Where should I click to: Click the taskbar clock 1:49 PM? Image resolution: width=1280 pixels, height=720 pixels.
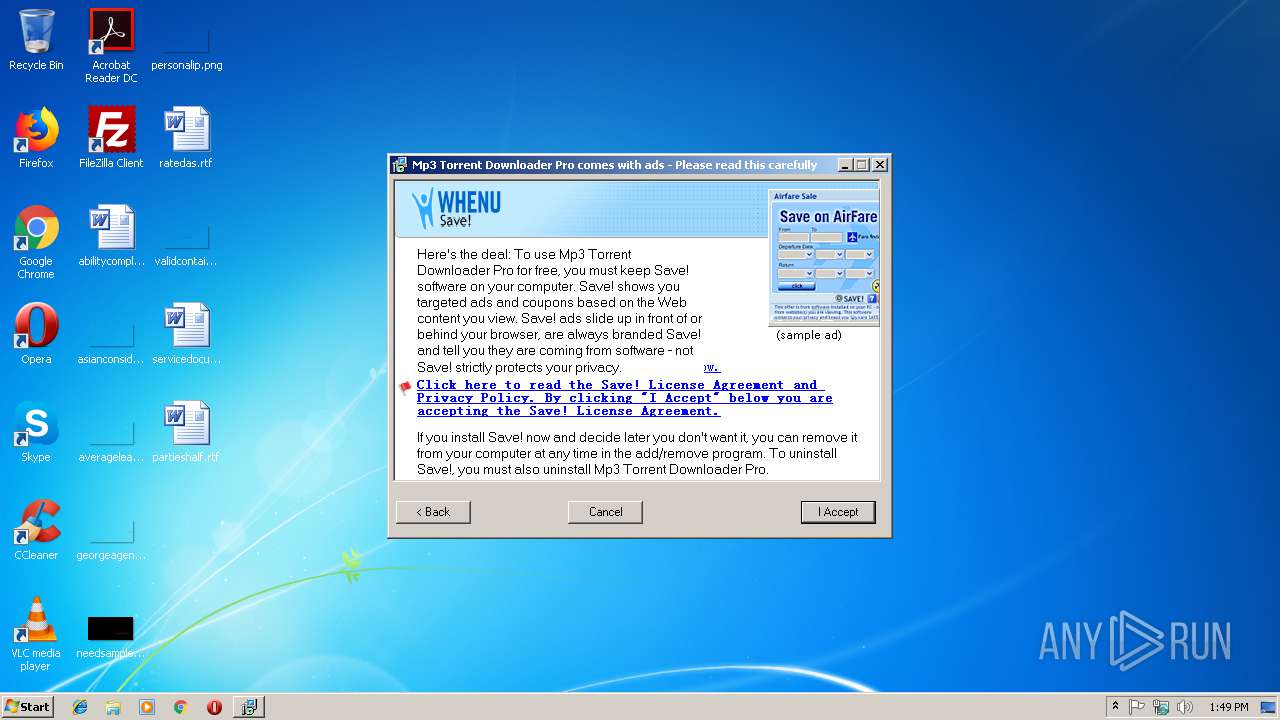point(1228,707)
